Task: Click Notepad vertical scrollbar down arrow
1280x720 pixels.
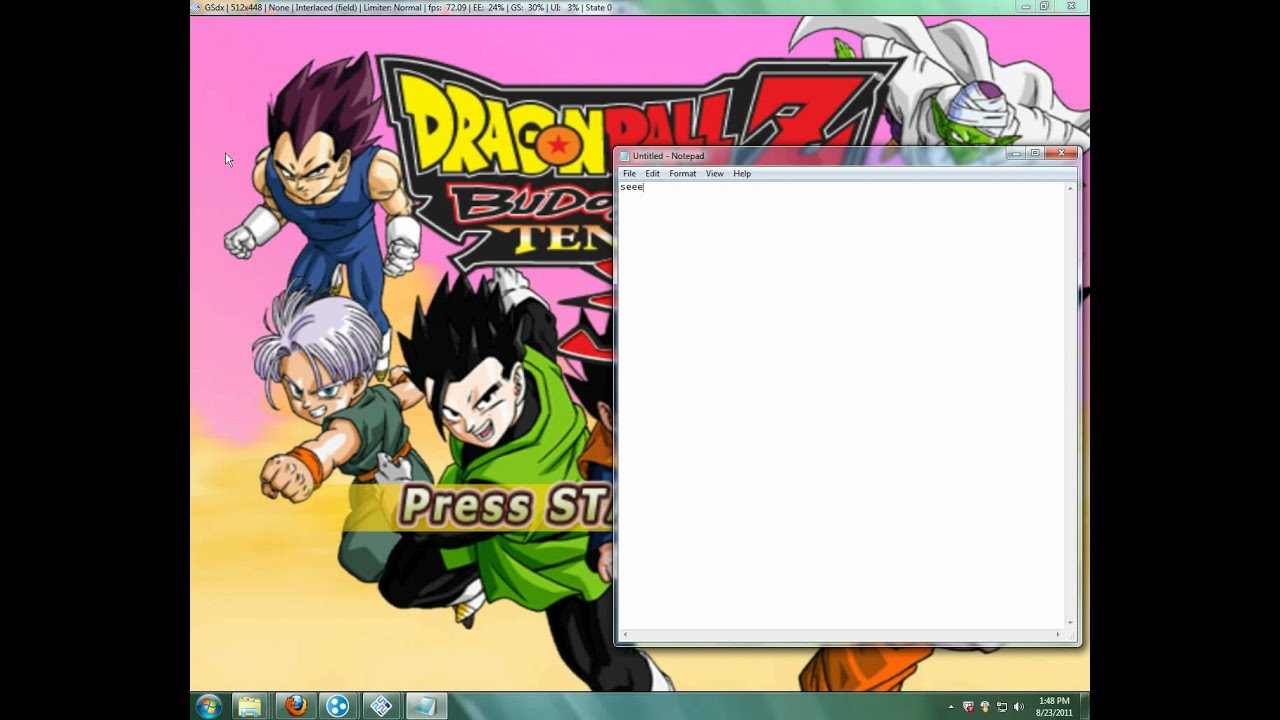Action: click(1071, 622)
